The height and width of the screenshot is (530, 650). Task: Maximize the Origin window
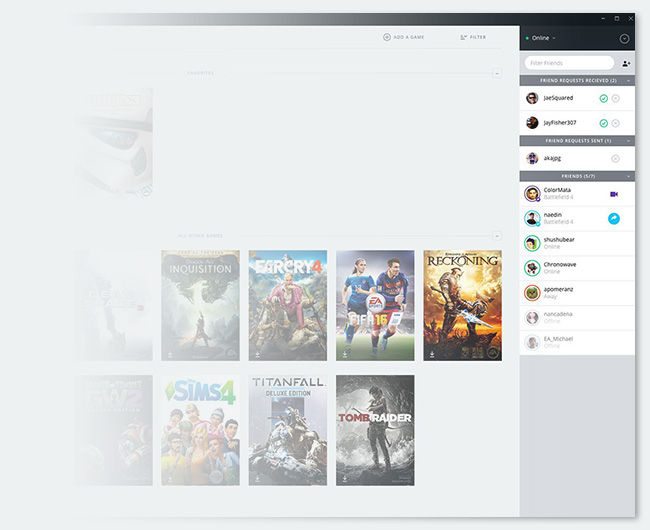coord(617,18)
